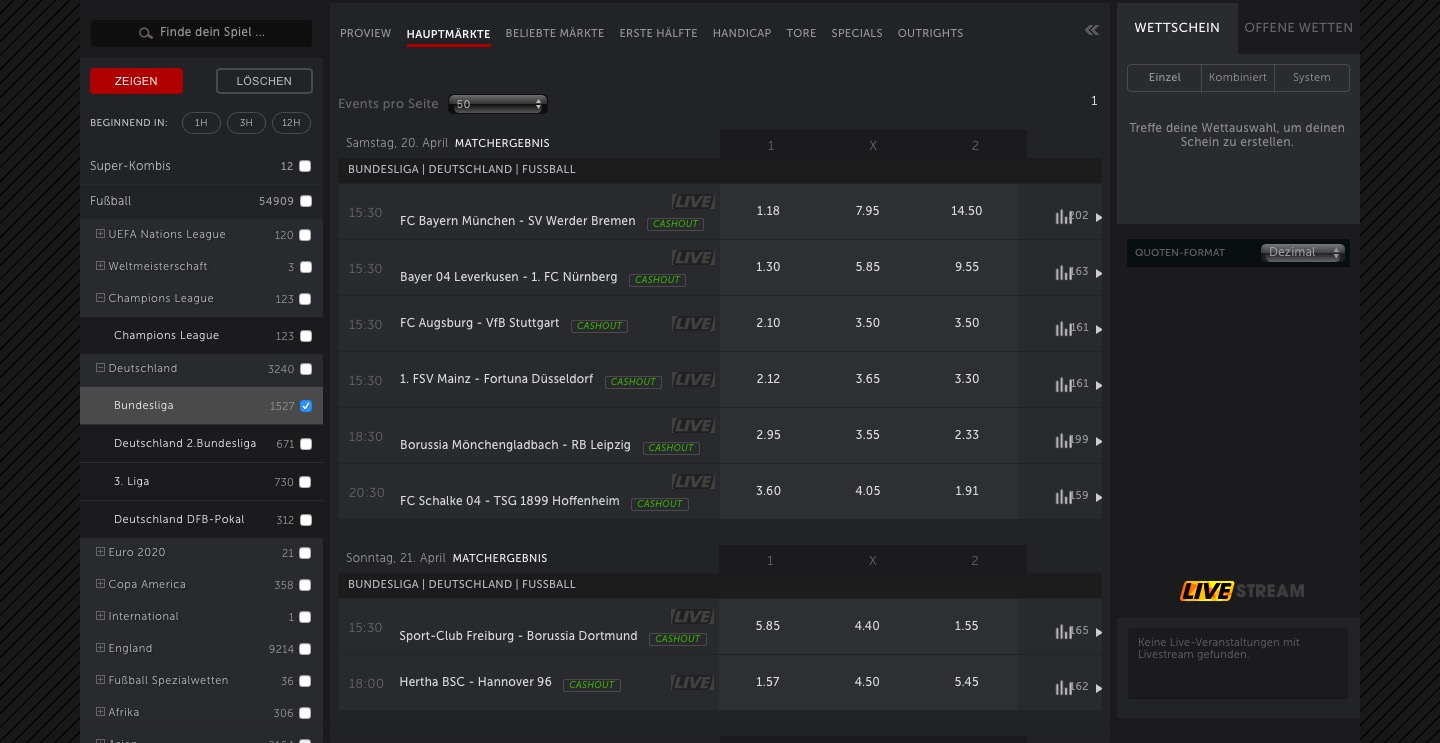The height and width of the screenshot is (743, 1440).
Task: Tick the Euro 2020 checkbox
Action: point(305,553)
